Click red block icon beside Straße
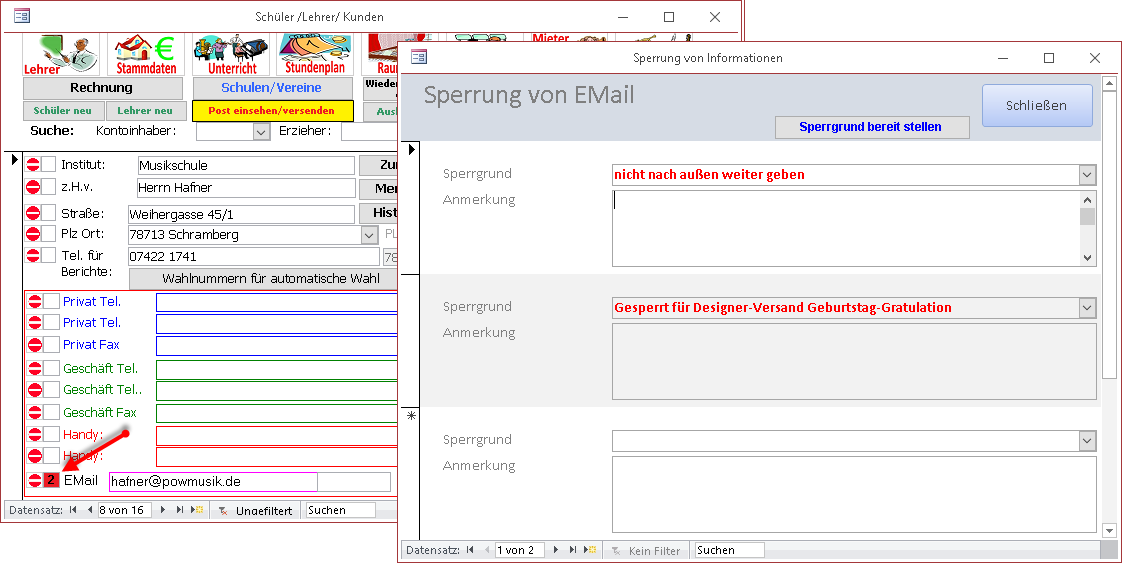 point(33,213)
